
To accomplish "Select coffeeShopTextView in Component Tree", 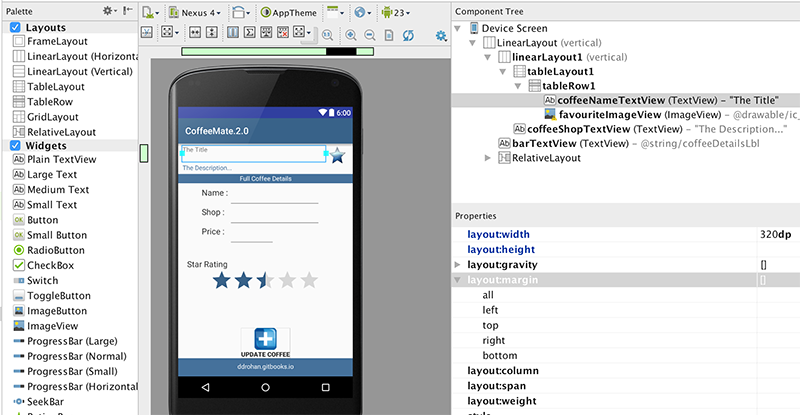I will 649,129.
